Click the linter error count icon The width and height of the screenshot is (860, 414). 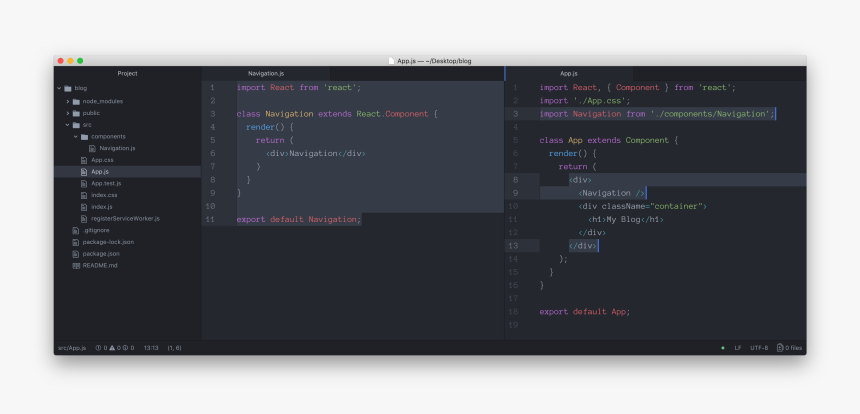[98, 348]
